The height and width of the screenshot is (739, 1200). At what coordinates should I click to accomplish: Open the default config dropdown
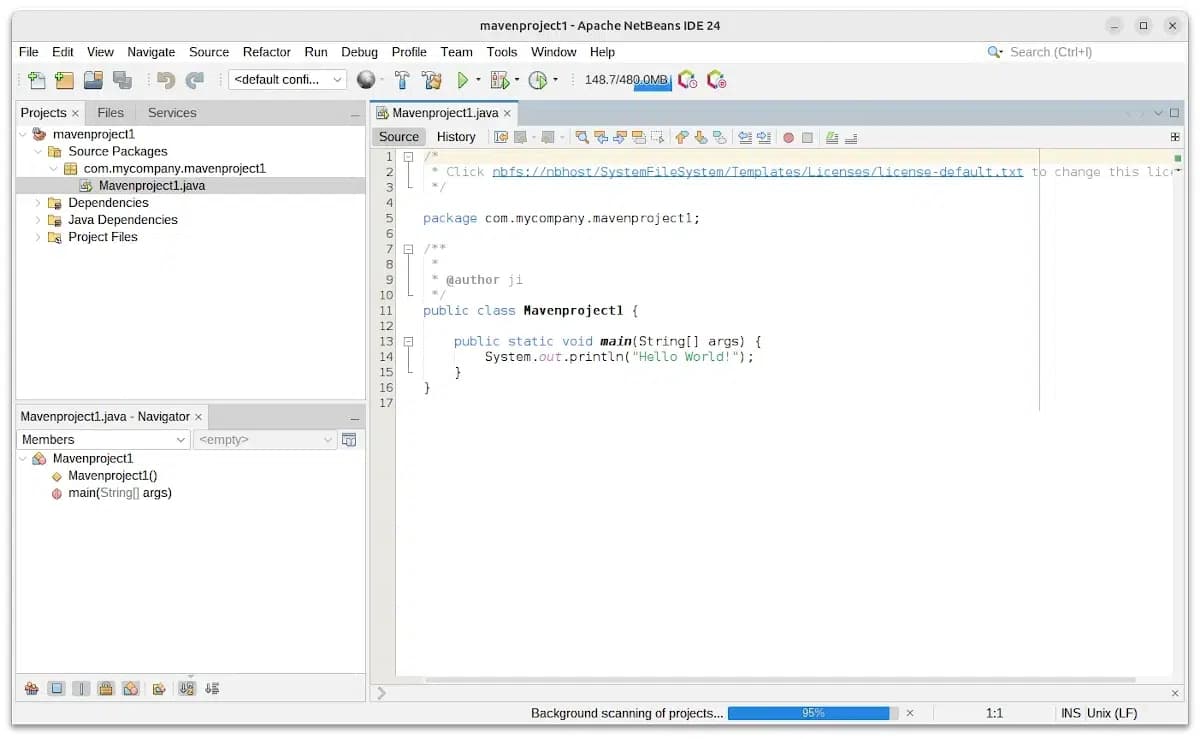tap(287, 80)
